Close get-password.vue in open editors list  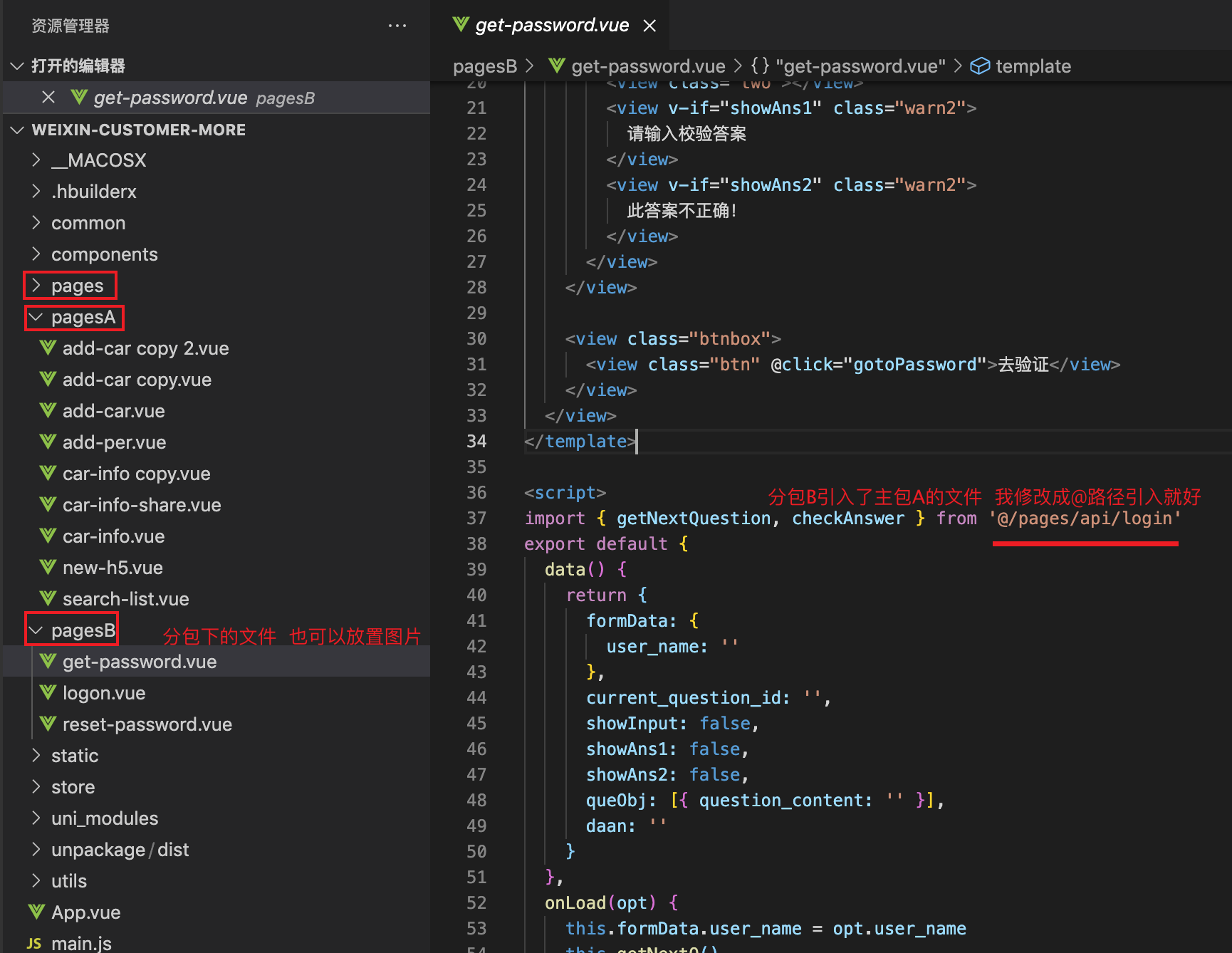(48, 97)
